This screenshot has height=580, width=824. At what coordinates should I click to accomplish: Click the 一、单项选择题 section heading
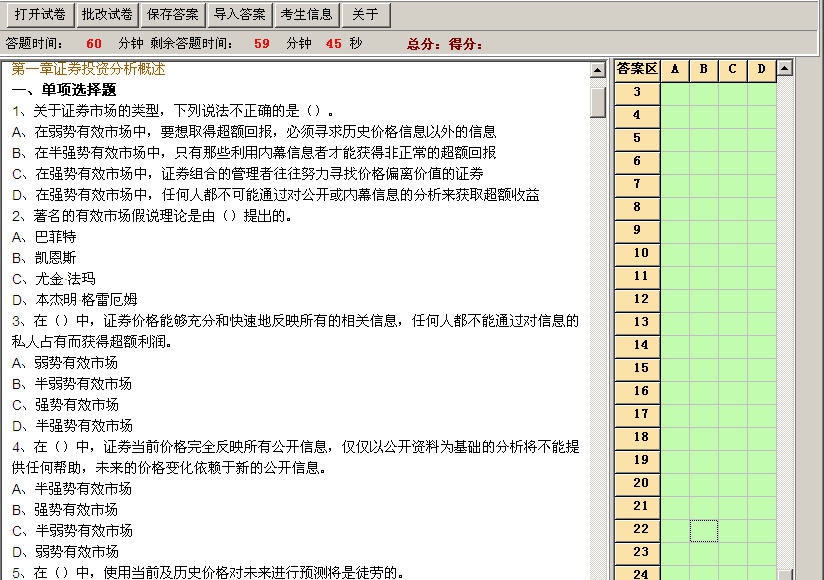(64, 90)
